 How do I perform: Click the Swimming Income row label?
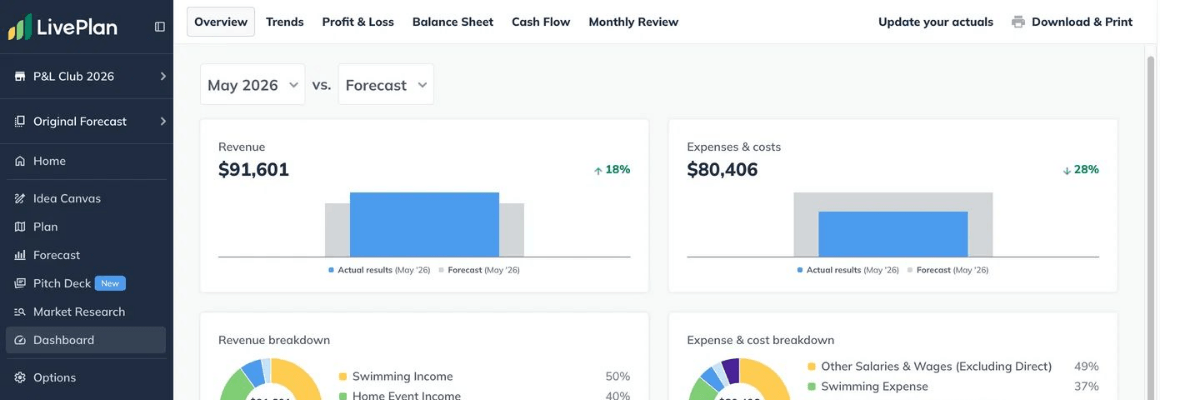[402, 377]
